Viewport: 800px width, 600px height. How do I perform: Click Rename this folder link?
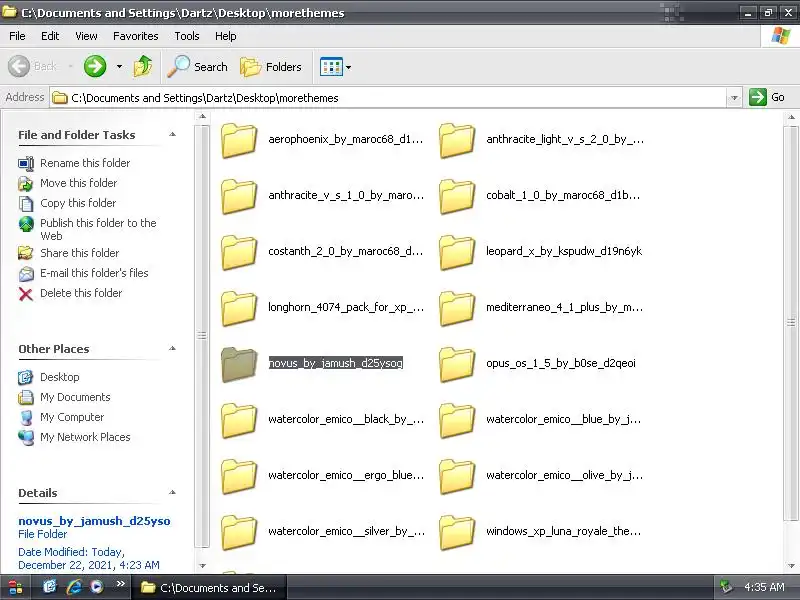tap(85, 163)
